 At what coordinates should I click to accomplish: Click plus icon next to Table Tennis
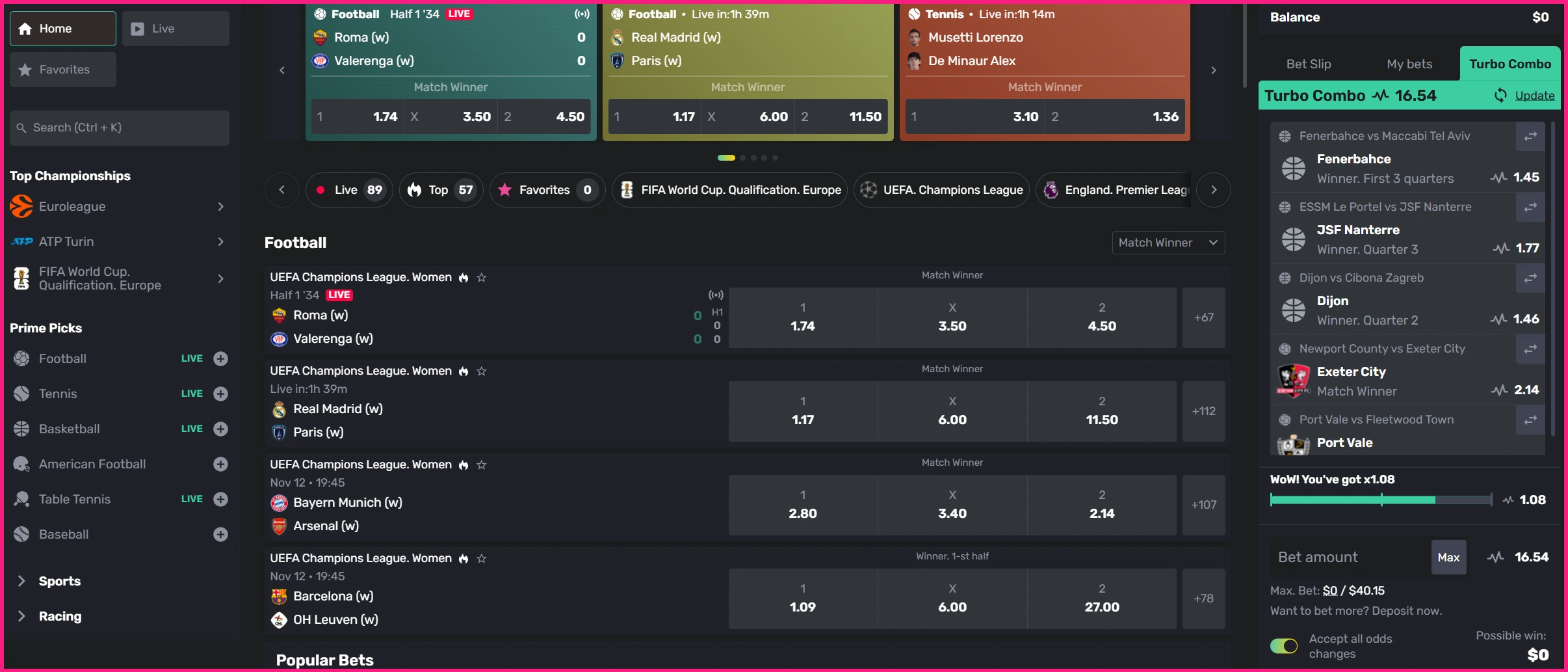click(221, 499)
